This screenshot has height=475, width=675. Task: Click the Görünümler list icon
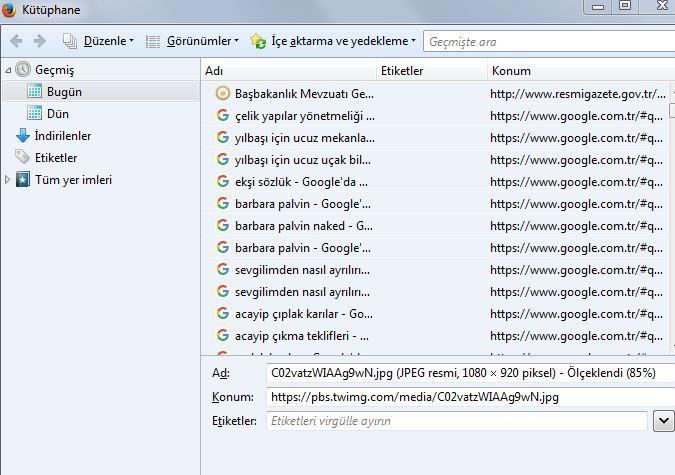(x=152, y=41)
